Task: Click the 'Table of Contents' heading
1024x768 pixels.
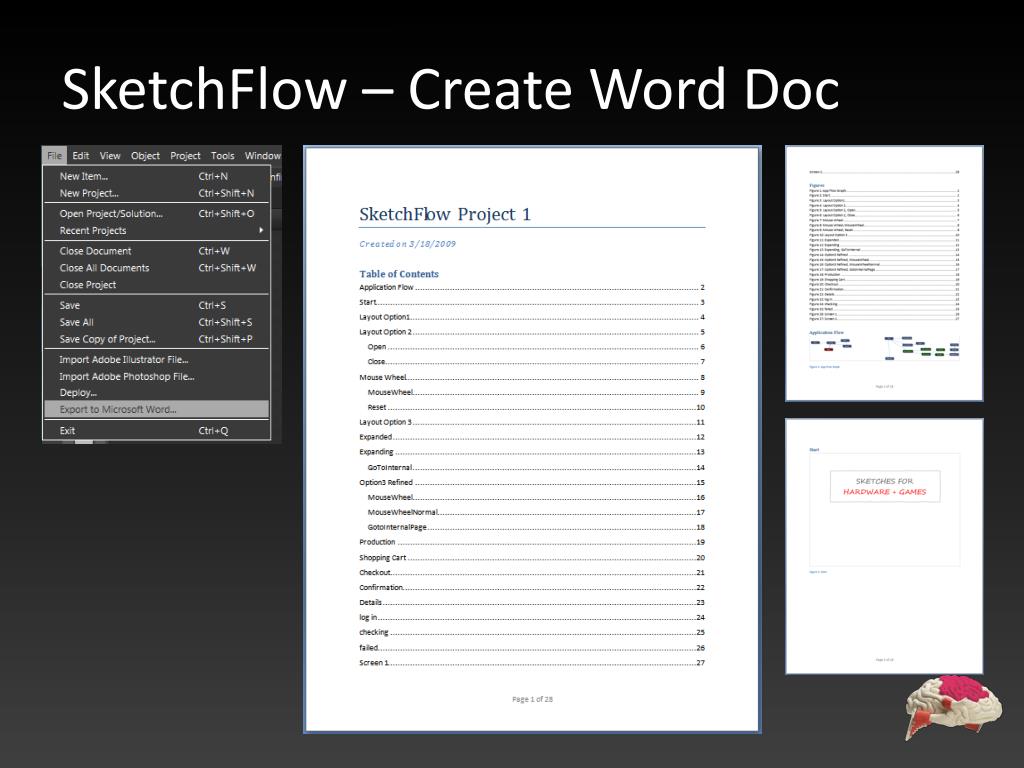Action: click(x=399, y=274)
